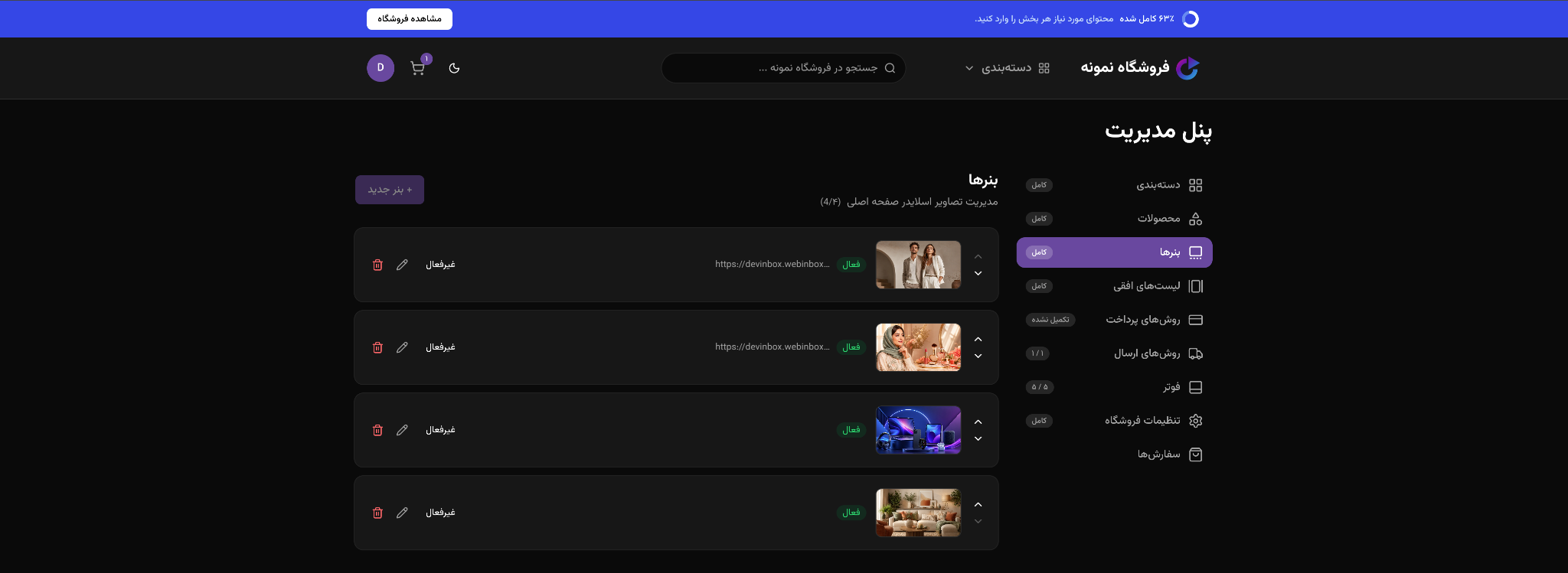Image resolution: width=1568 pixels, height=573 pixels.
Task: Open تنظیمات فروشگاه gear item
Action: tap(1115, 421)
